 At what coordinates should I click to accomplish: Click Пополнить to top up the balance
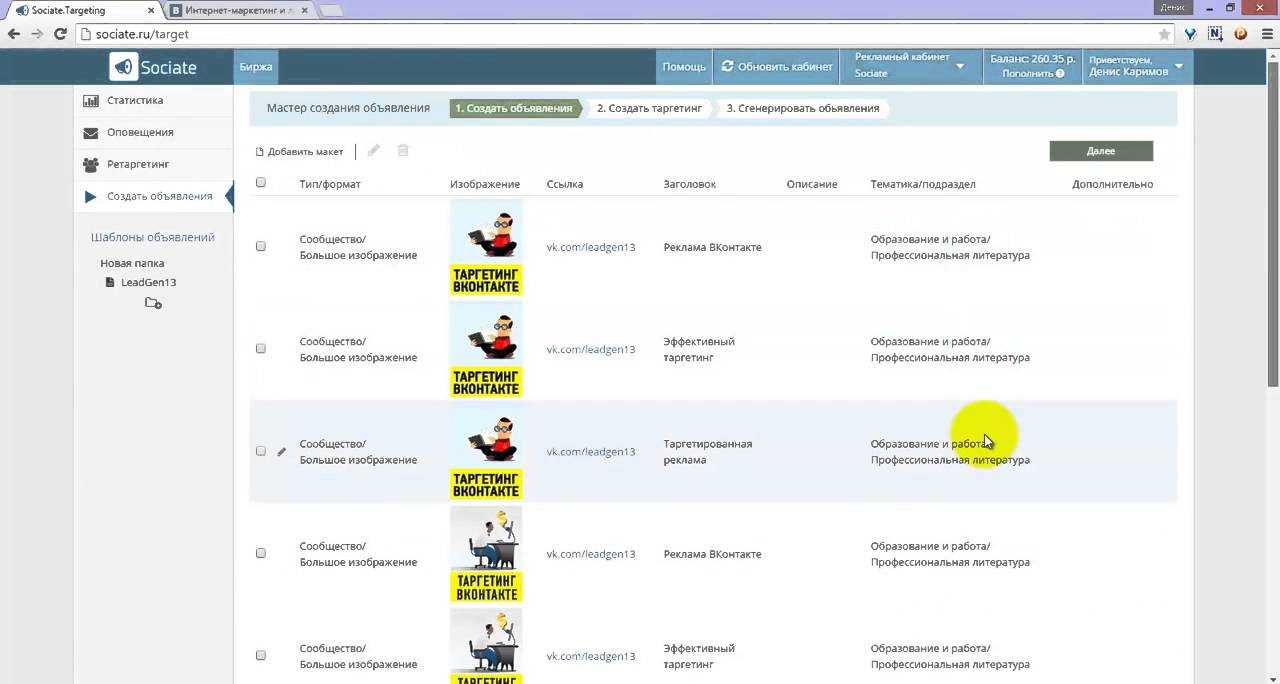[x=1027, y=74]
